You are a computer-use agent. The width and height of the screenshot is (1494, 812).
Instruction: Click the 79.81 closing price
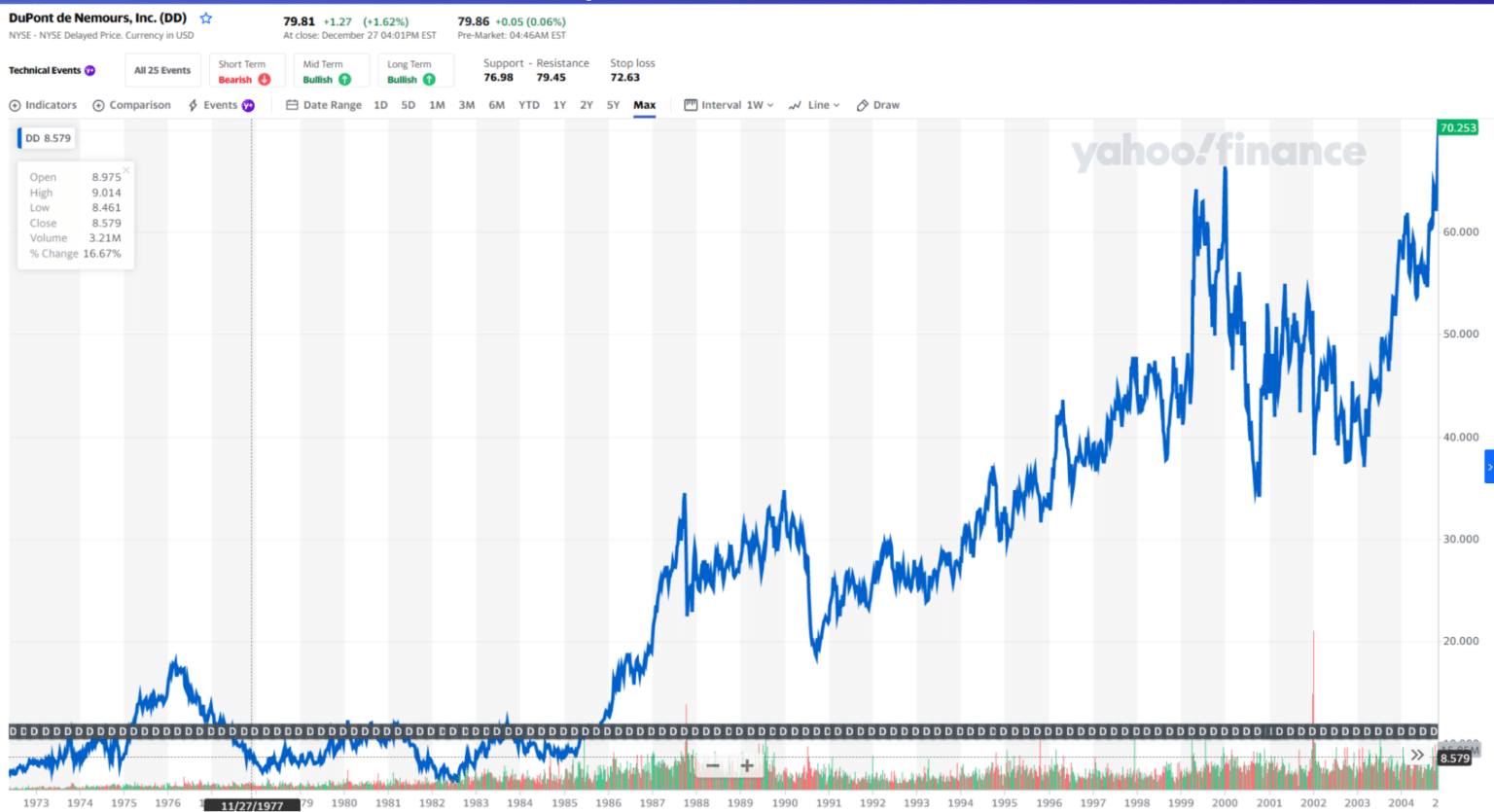299,21
